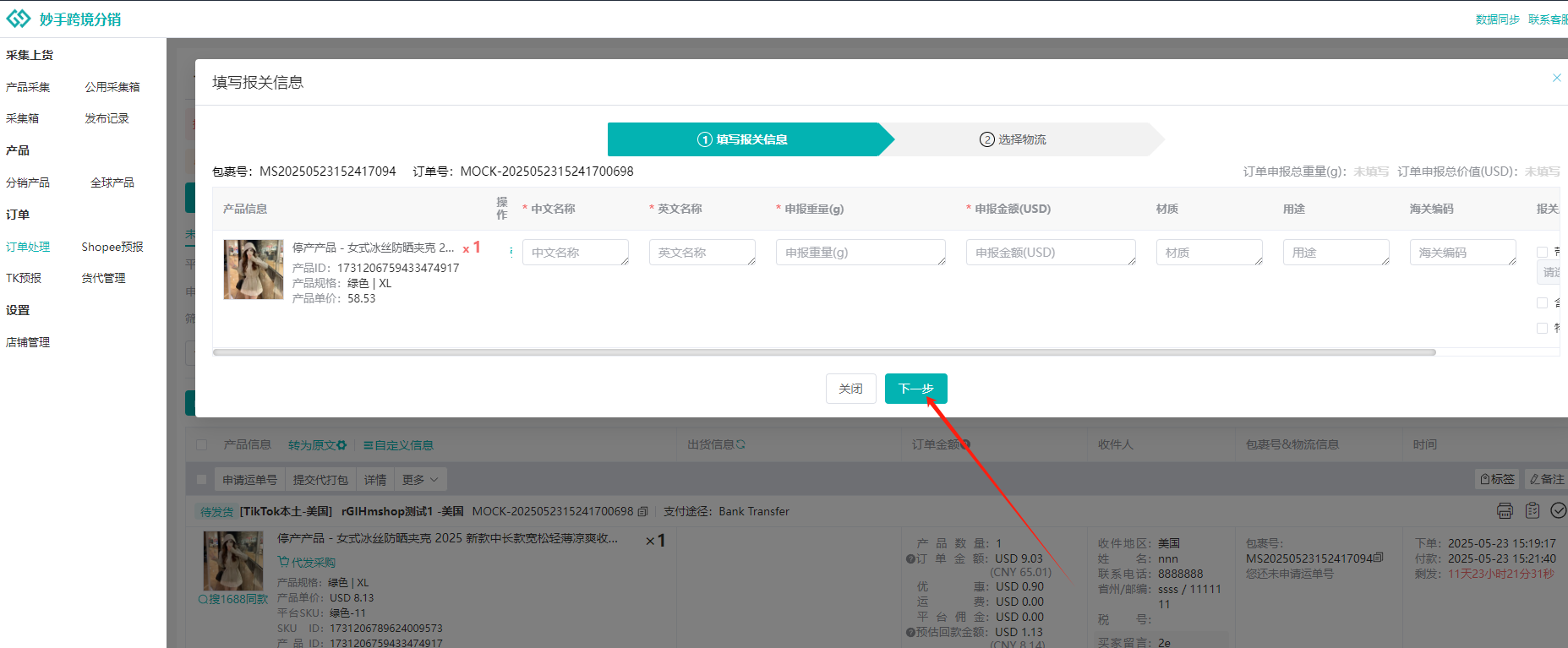Tick the header checkbox beside 产品信息 in the order list
The image size is (1568, 648).
point(201,444)
